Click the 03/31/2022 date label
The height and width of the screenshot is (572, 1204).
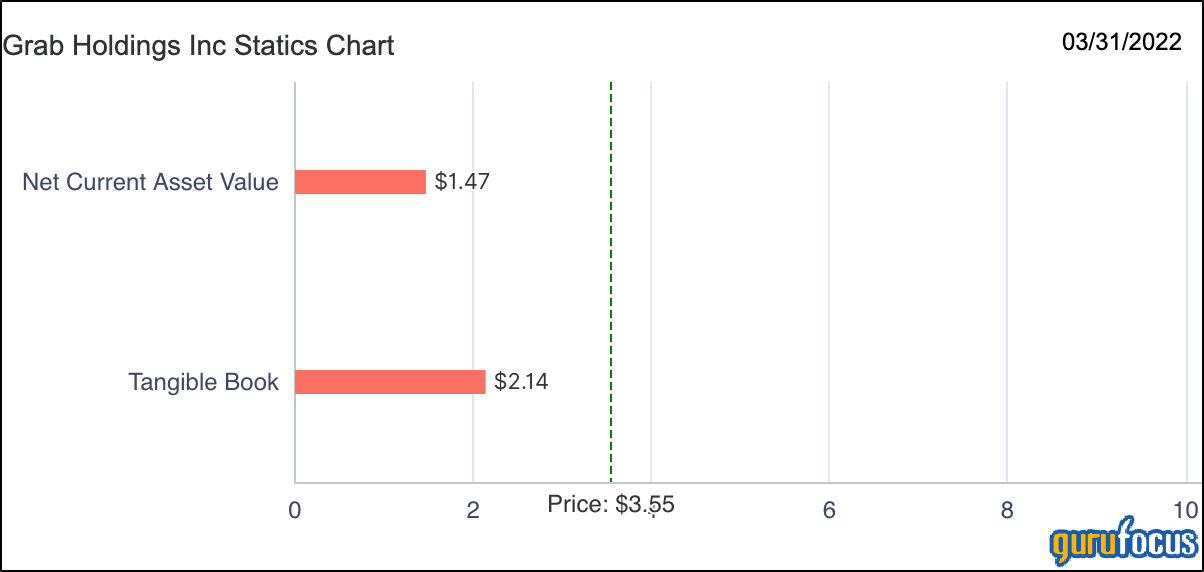[1122, 42]
